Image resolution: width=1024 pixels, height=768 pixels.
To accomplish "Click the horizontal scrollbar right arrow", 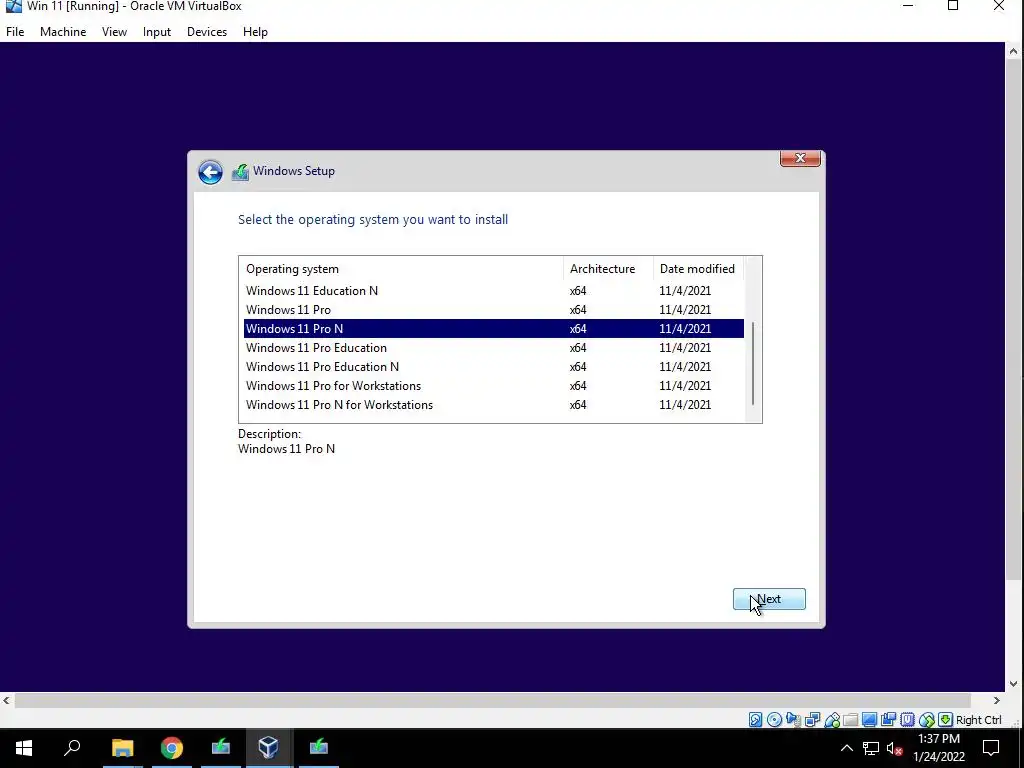I will pyautogui.click(x=997, y=700).
